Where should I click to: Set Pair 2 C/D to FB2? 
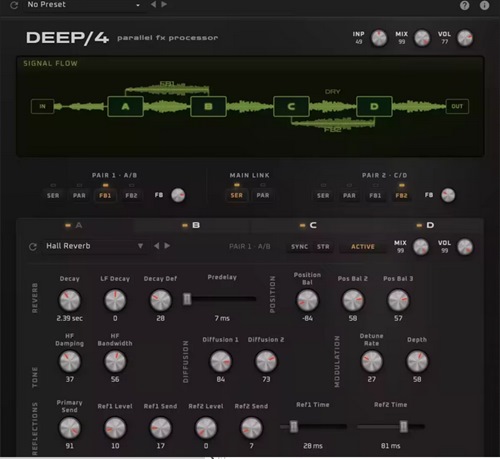(x=401, y=195)
